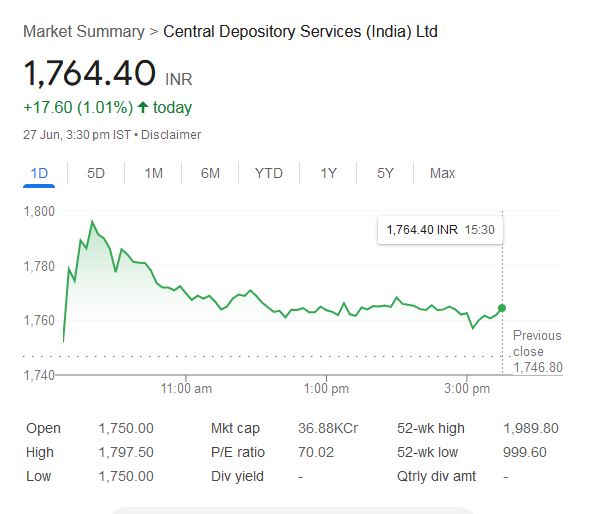The width and height of the screenshot is (616, 514).
Task: Click the Market Summary breadcrumb link
Action: click(x=83, y=31)
